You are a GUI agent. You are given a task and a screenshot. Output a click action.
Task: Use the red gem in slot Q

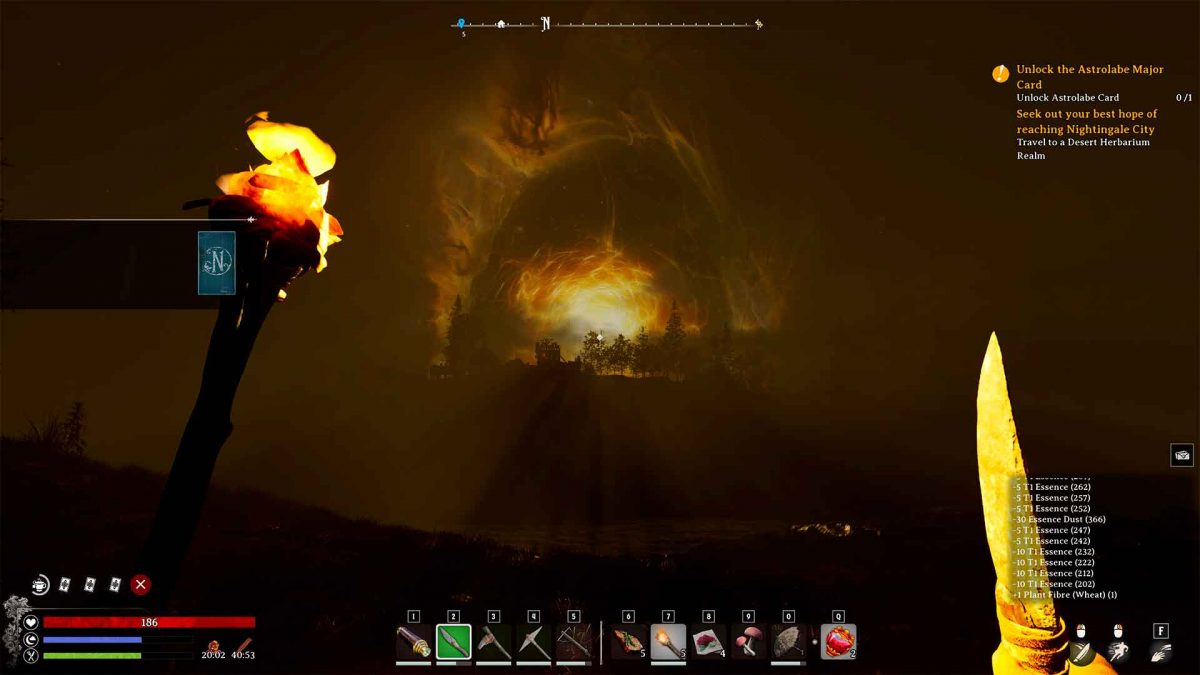pos(838,642)
